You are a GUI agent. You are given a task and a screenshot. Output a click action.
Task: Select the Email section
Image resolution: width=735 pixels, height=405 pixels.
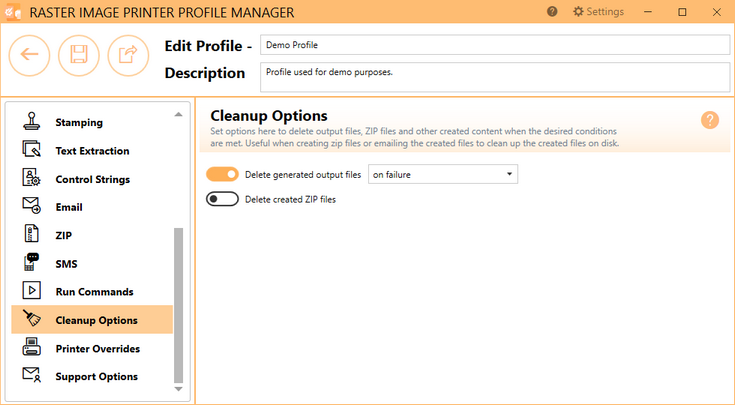click(92, 207)
